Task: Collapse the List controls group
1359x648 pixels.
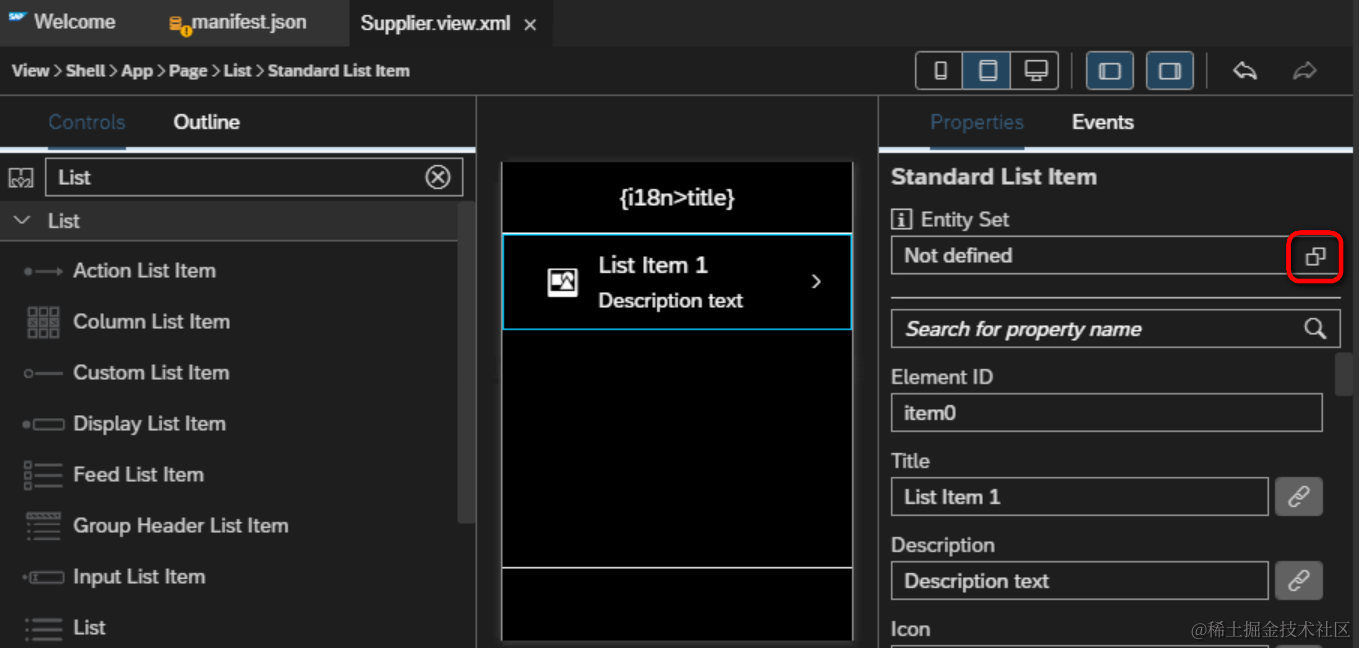Action: coord(23,221)
